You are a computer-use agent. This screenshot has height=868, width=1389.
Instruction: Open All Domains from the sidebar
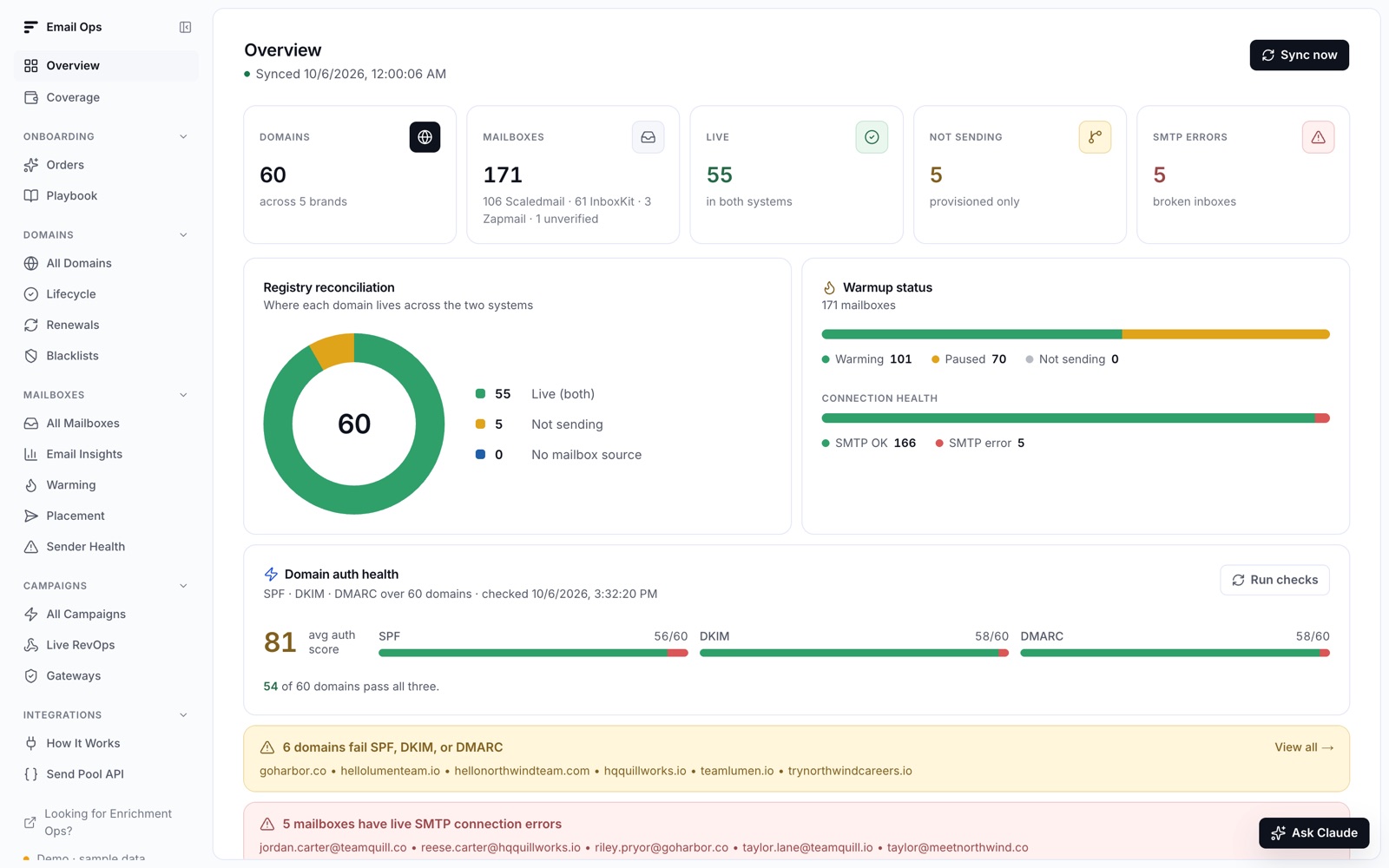[106, 263]
